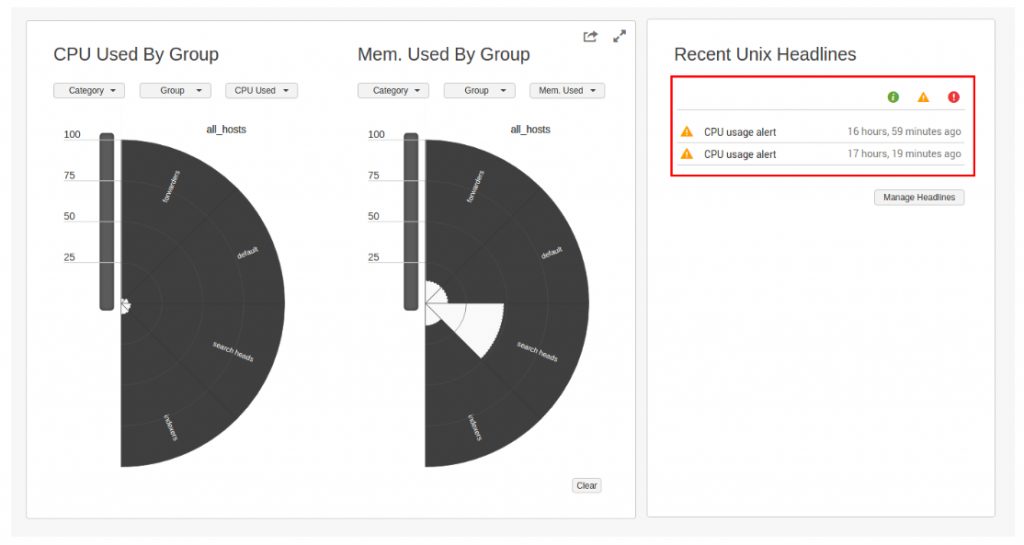Click warning icon of the 17 hours ago alert
Screen dimensions: 1024x545
(x=687, y=155)
